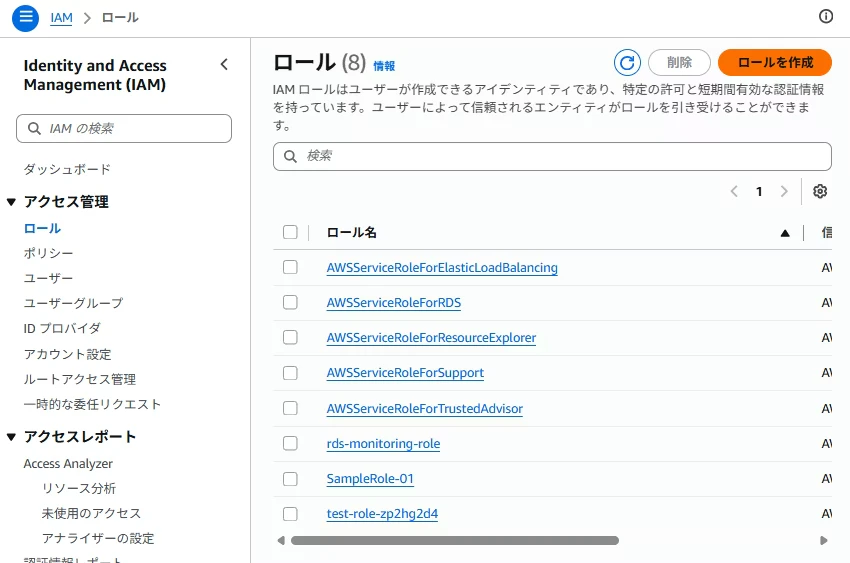The width and height of the screenshot is (850, 563).
Task: Click the ロール名 column header
Action: [351, 232]
